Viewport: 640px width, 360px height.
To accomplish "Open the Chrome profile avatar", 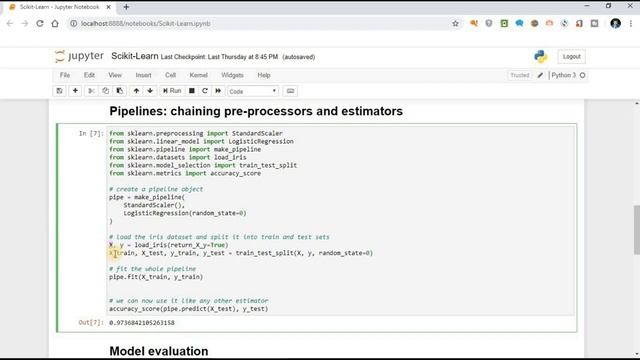I will point(616,24).
